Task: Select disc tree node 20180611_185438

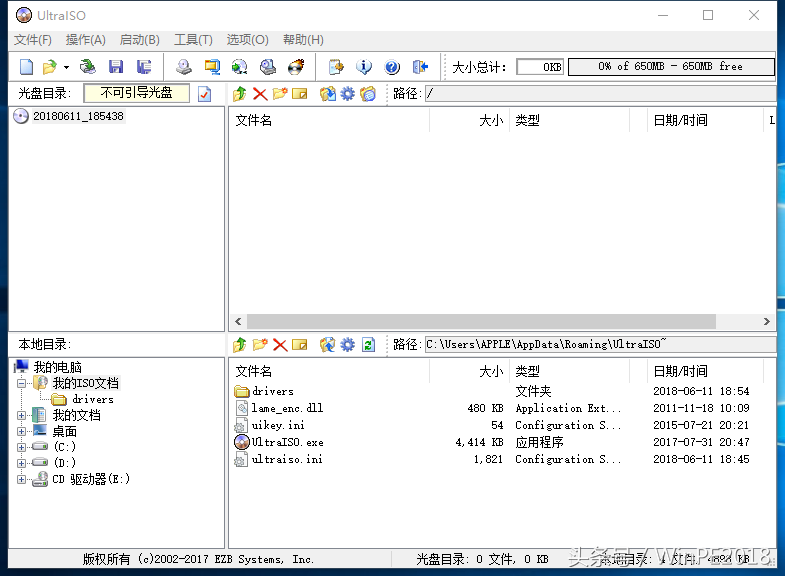Action: (x=78, y=116)
